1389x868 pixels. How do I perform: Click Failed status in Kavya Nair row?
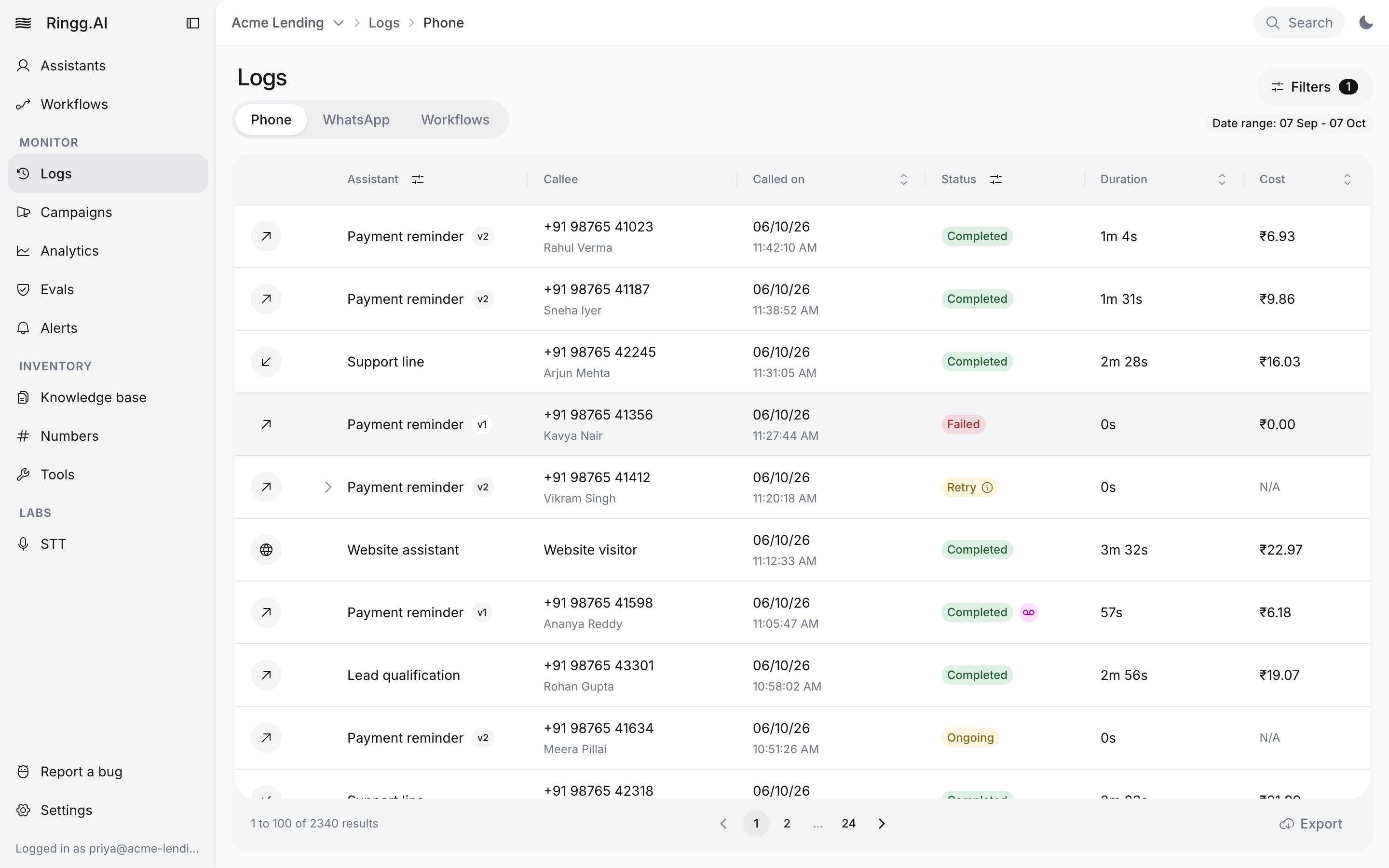963,424
